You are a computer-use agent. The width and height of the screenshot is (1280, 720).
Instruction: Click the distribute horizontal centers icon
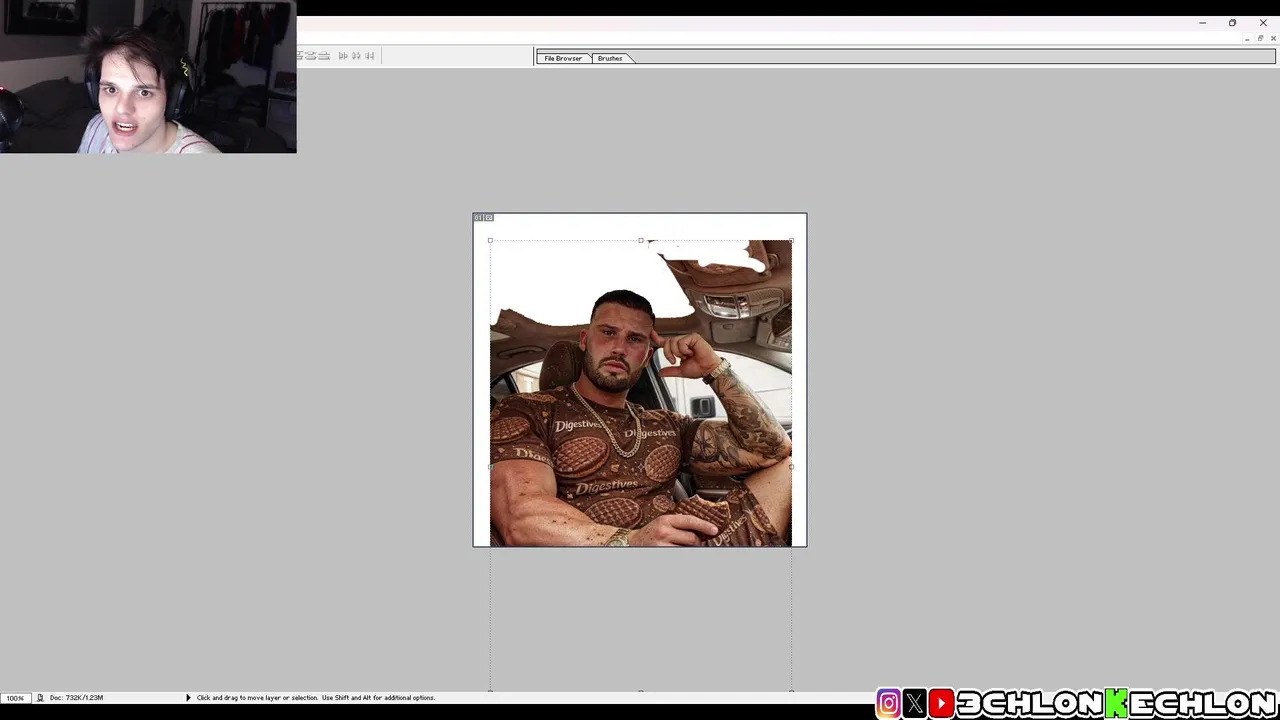356,56
